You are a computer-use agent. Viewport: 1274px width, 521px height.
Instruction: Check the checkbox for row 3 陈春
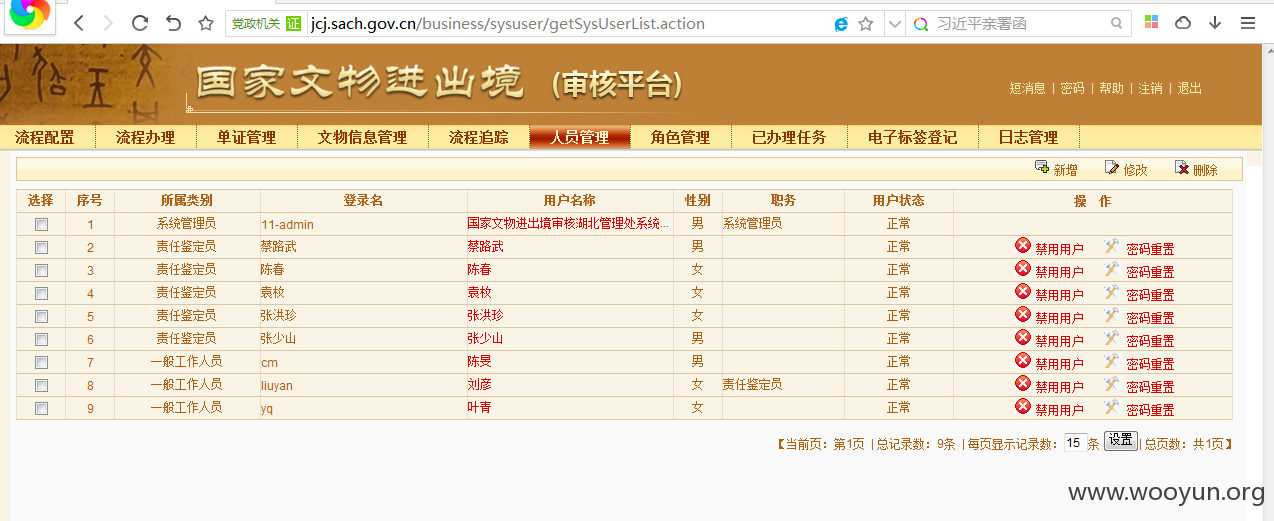[41, 271]
